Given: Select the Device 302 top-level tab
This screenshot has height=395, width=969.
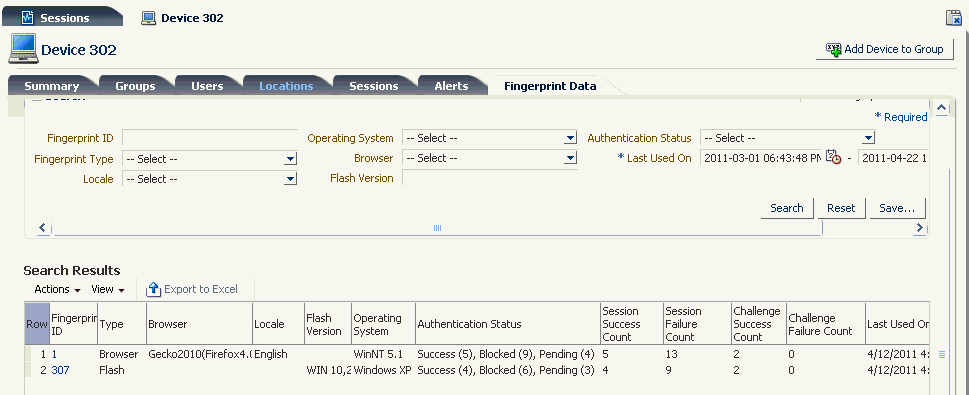Looking at the screenshot, I should tap(183, 18).
